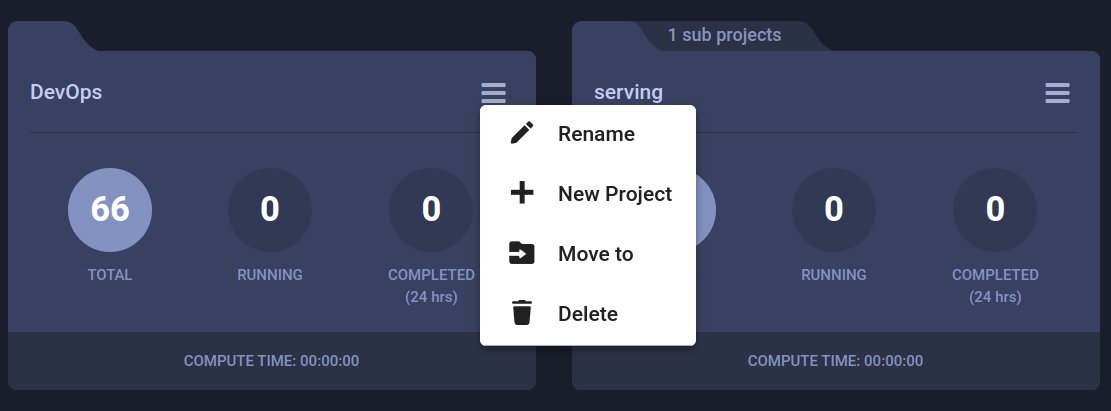Click the DevOps running count circle
This screenshot has height=411, width=1111.
point(270,210)
